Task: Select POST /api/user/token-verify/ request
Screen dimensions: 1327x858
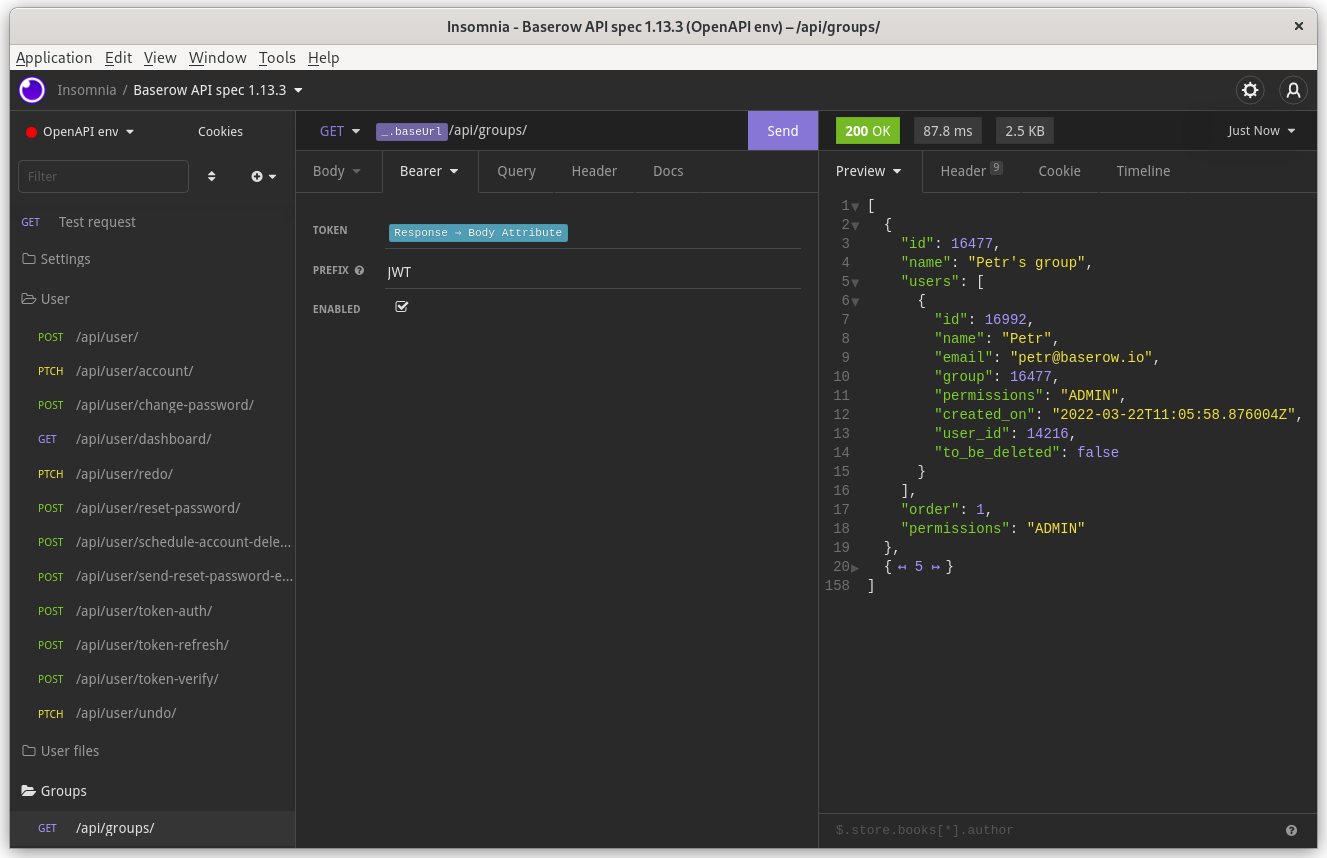Action: (152, 679)
